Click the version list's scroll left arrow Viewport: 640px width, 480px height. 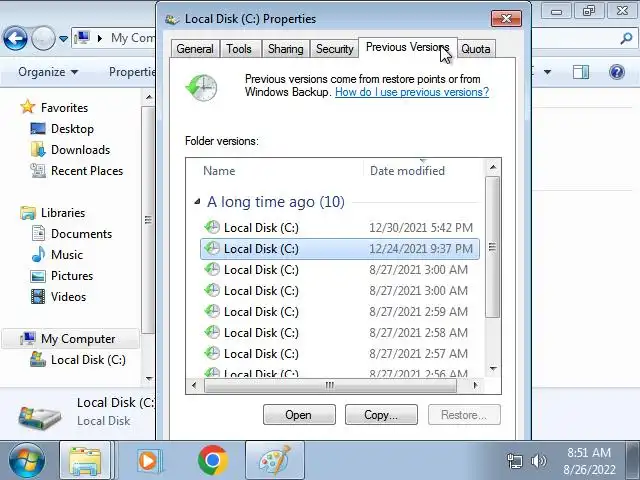point(194,385)
